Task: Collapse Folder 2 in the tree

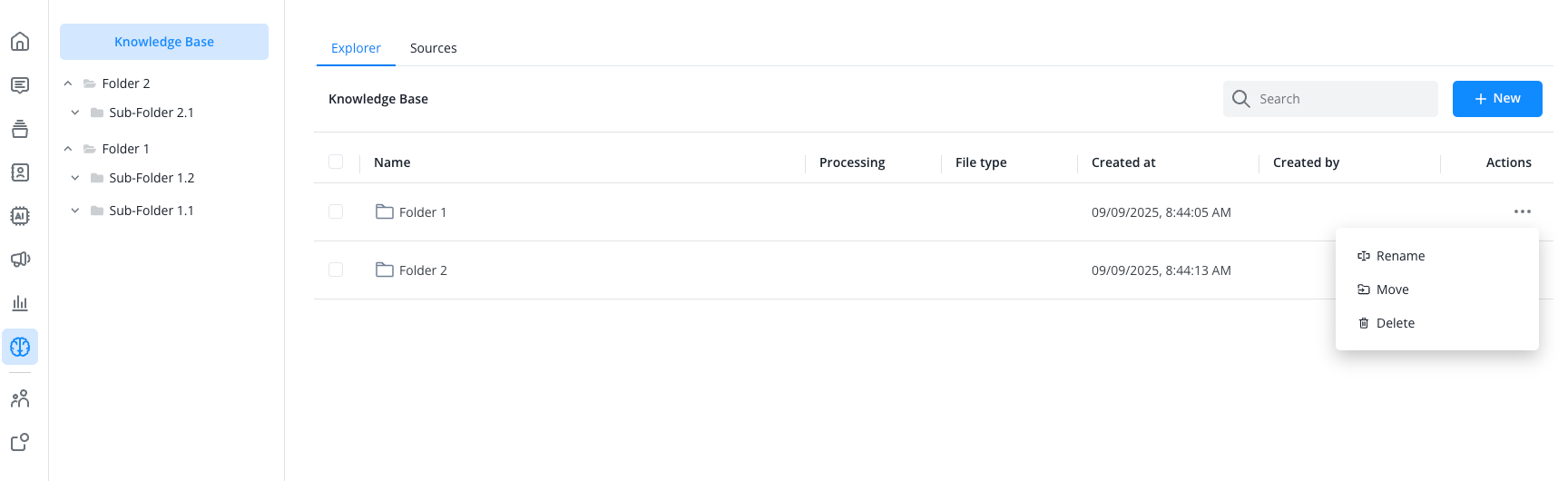Action: (x=68, y=83)
